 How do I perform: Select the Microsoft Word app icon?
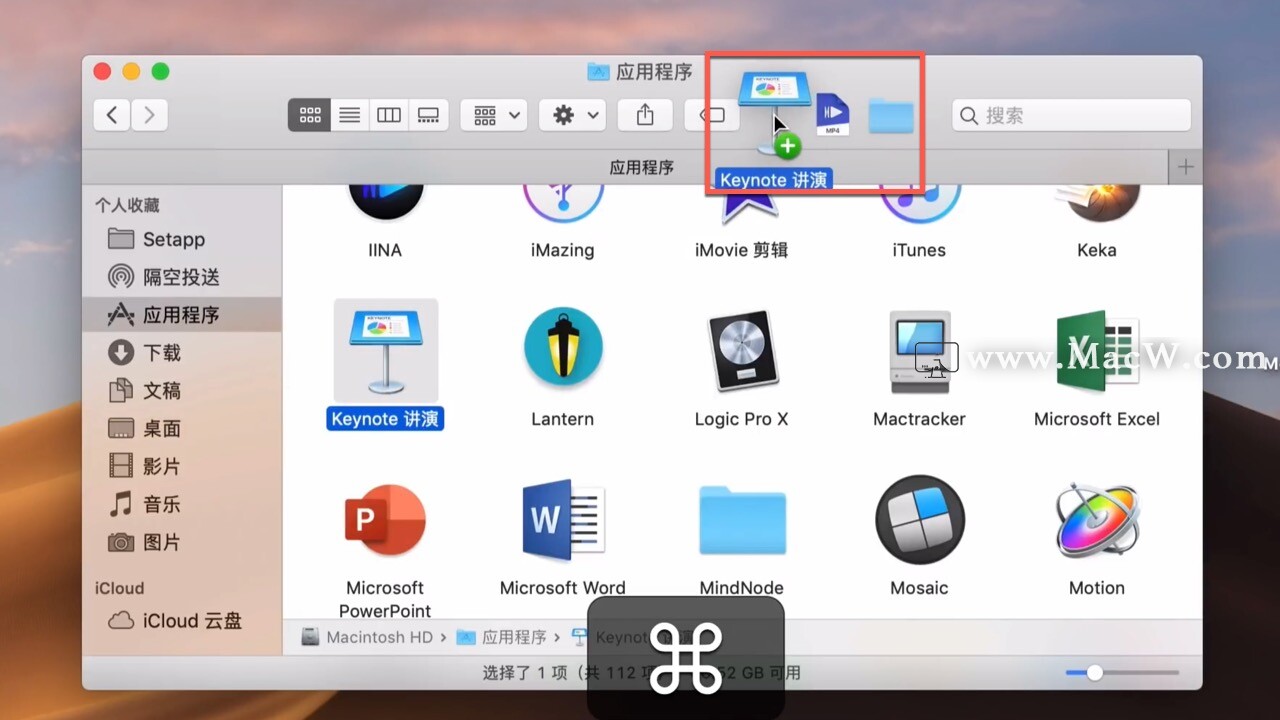563,519
